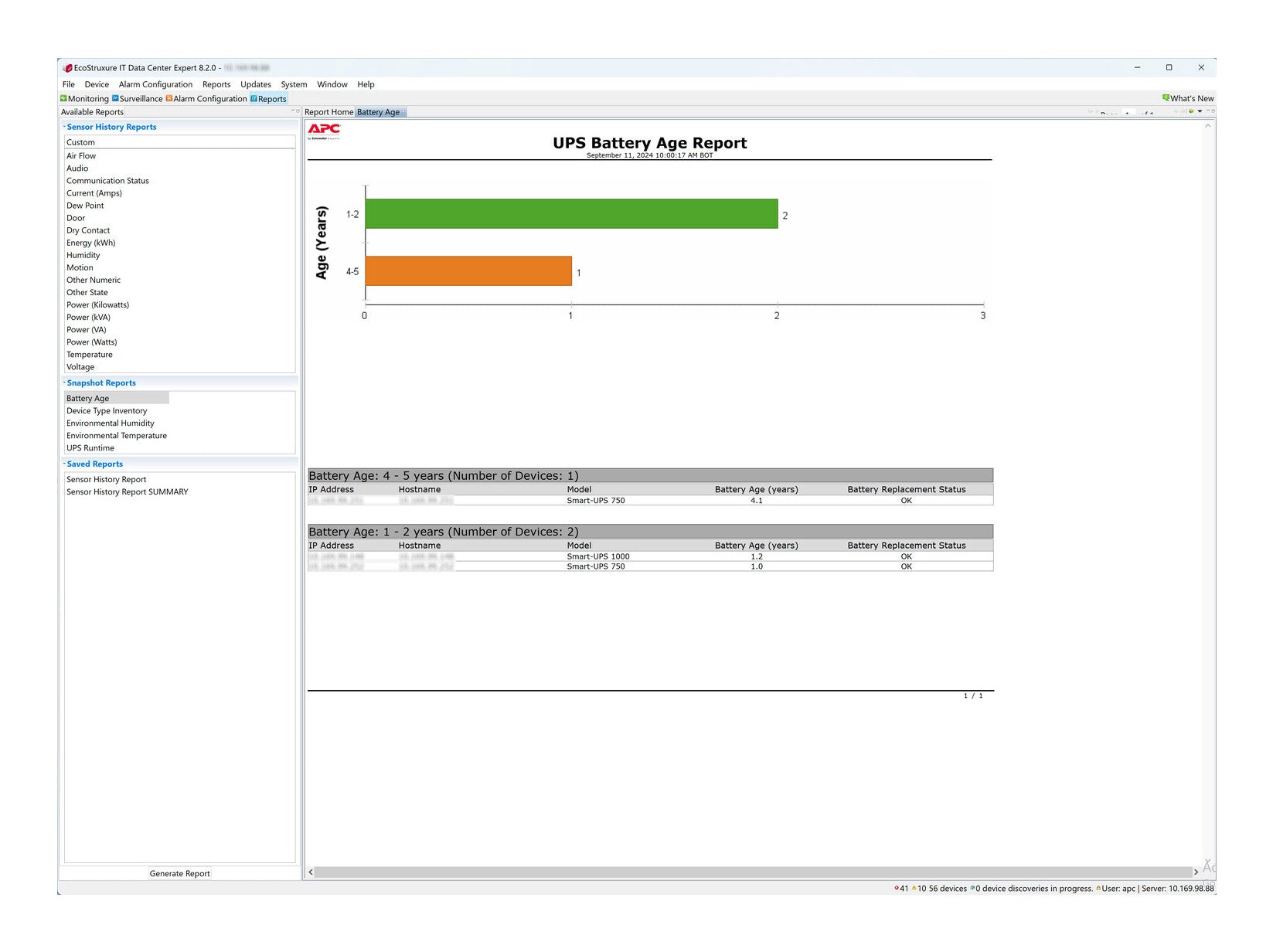Click the device discoveries status icon

point(972,888)
